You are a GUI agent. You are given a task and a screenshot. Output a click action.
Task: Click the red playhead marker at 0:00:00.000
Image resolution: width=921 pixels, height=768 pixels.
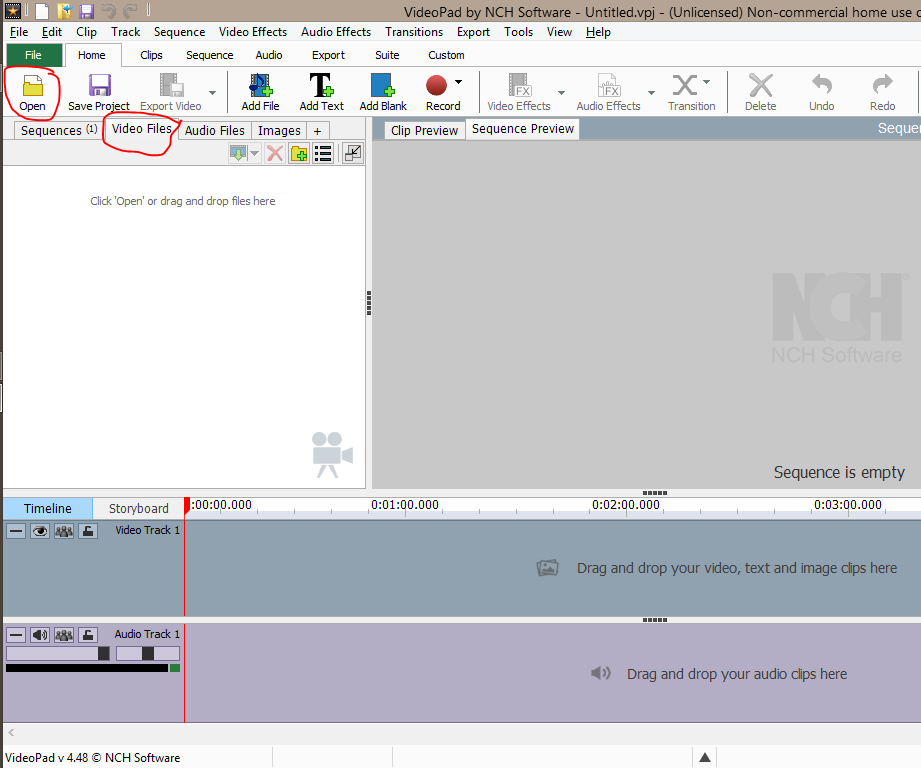187,506
